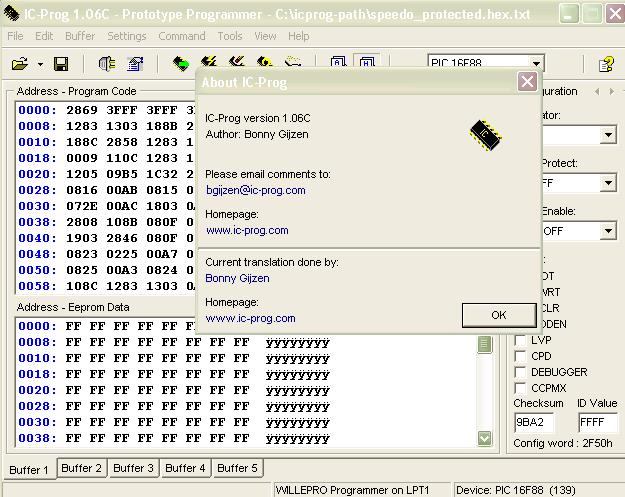The width and height of the screenshot is (625, 497).
Task: Toggle the DEBUGGER fuse checkbox
Action: pos(521,370)
